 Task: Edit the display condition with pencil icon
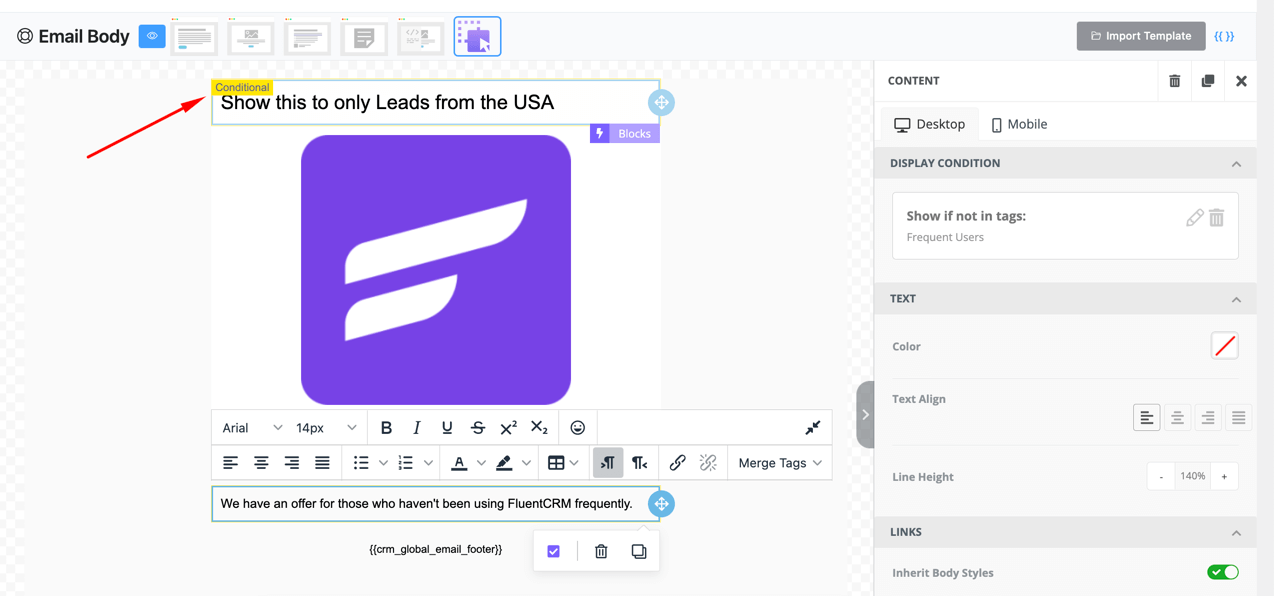tap(1195, 217)
